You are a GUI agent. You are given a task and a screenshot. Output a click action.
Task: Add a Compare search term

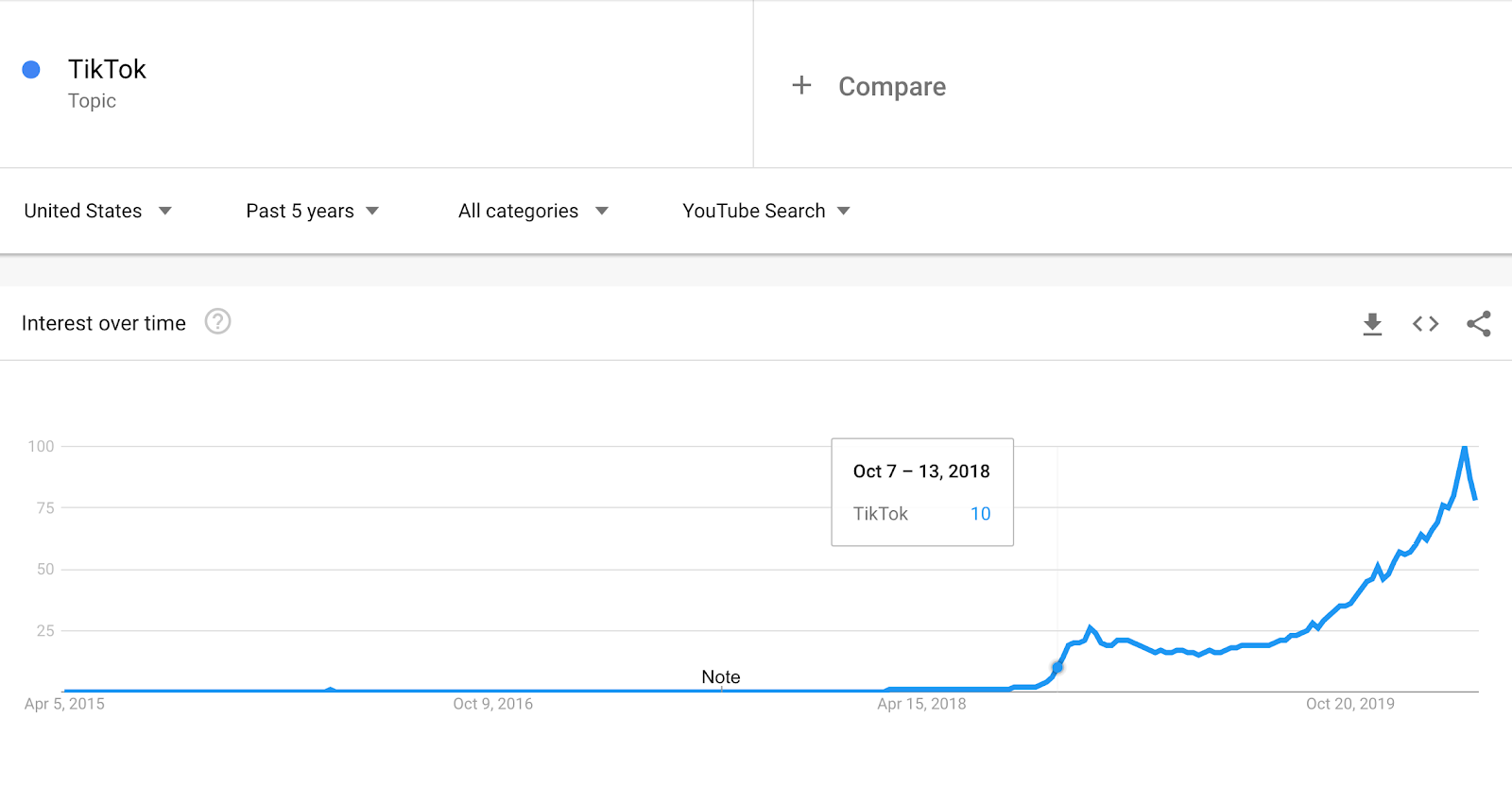tap(892, 86)
